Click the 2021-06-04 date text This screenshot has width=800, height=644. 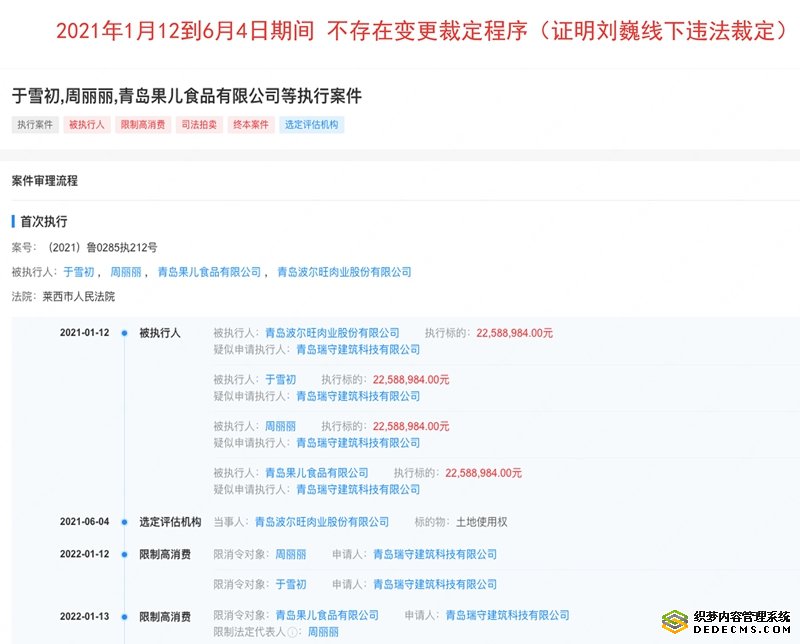pyautogui.click(x=85, y=522)
